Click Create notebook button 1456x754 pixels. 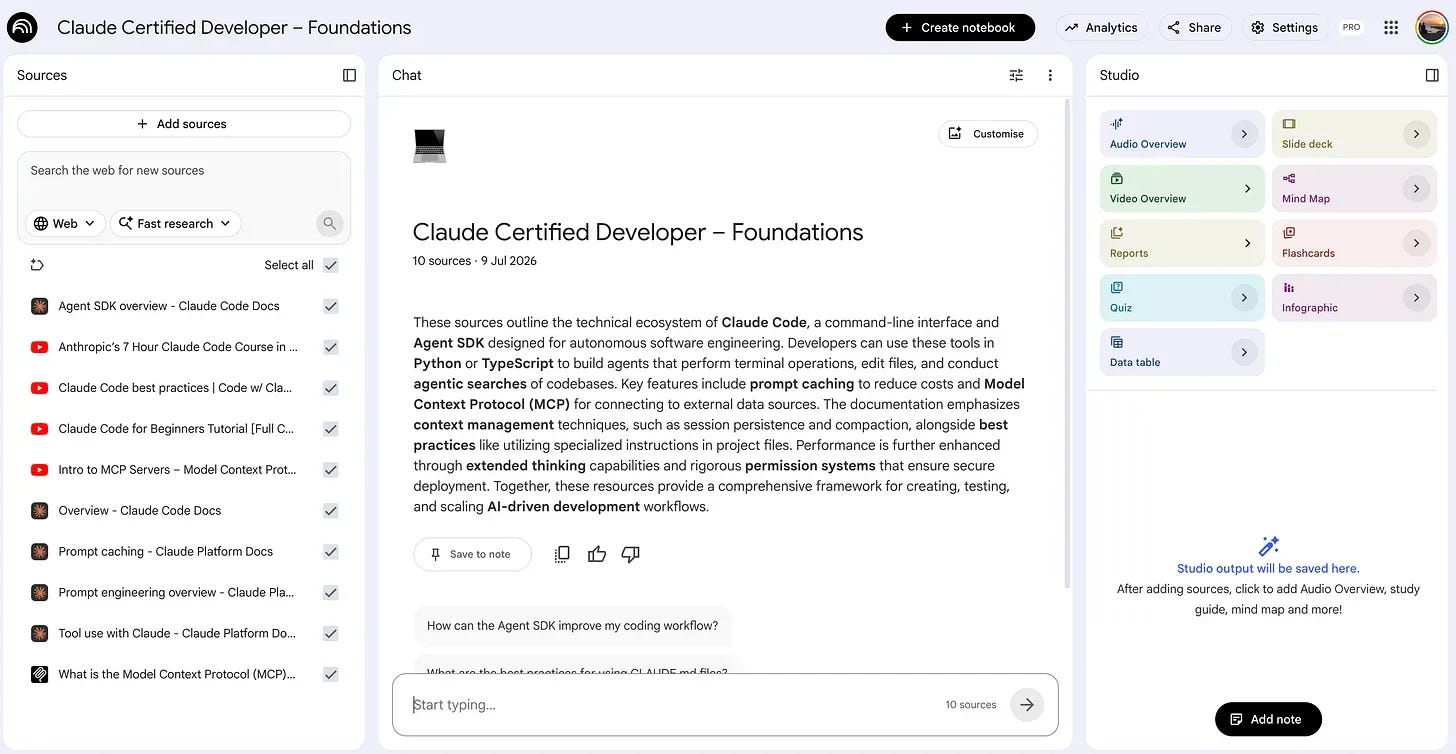pos(960,28)
